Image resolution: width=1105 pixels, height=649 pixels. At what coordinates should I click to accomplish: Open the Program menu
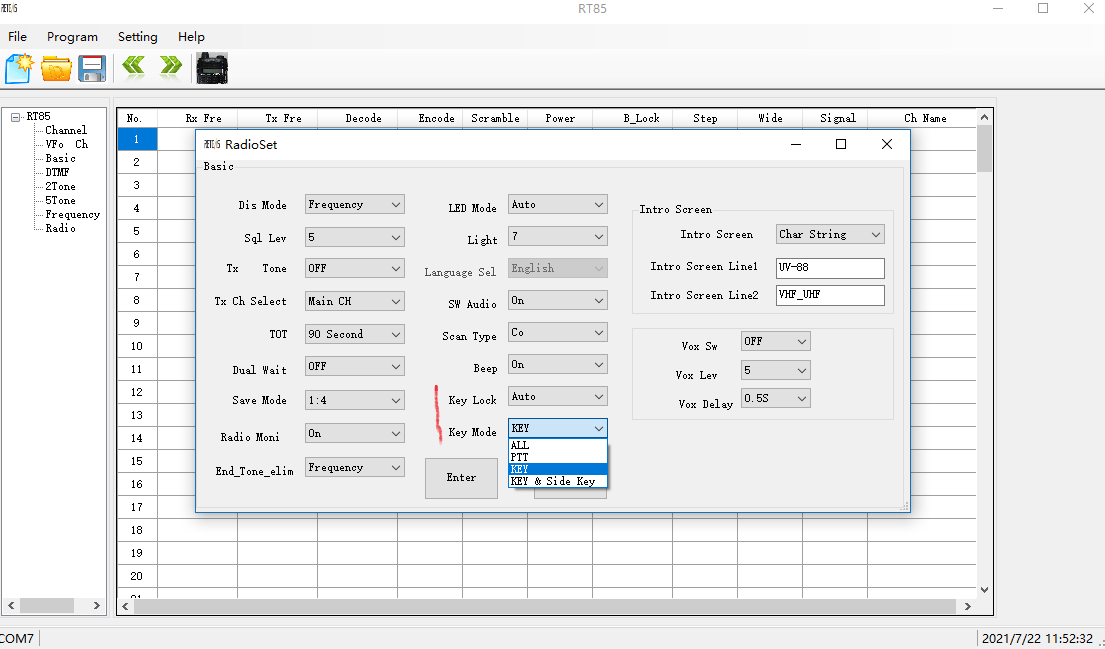(x=72, y=37)
